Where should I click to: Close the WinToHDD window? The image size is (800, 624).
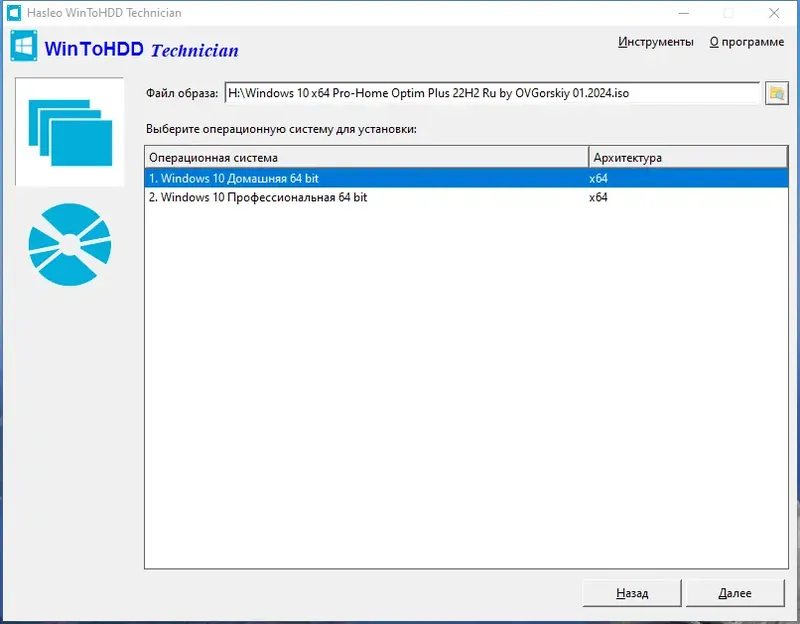click(774, 13)
